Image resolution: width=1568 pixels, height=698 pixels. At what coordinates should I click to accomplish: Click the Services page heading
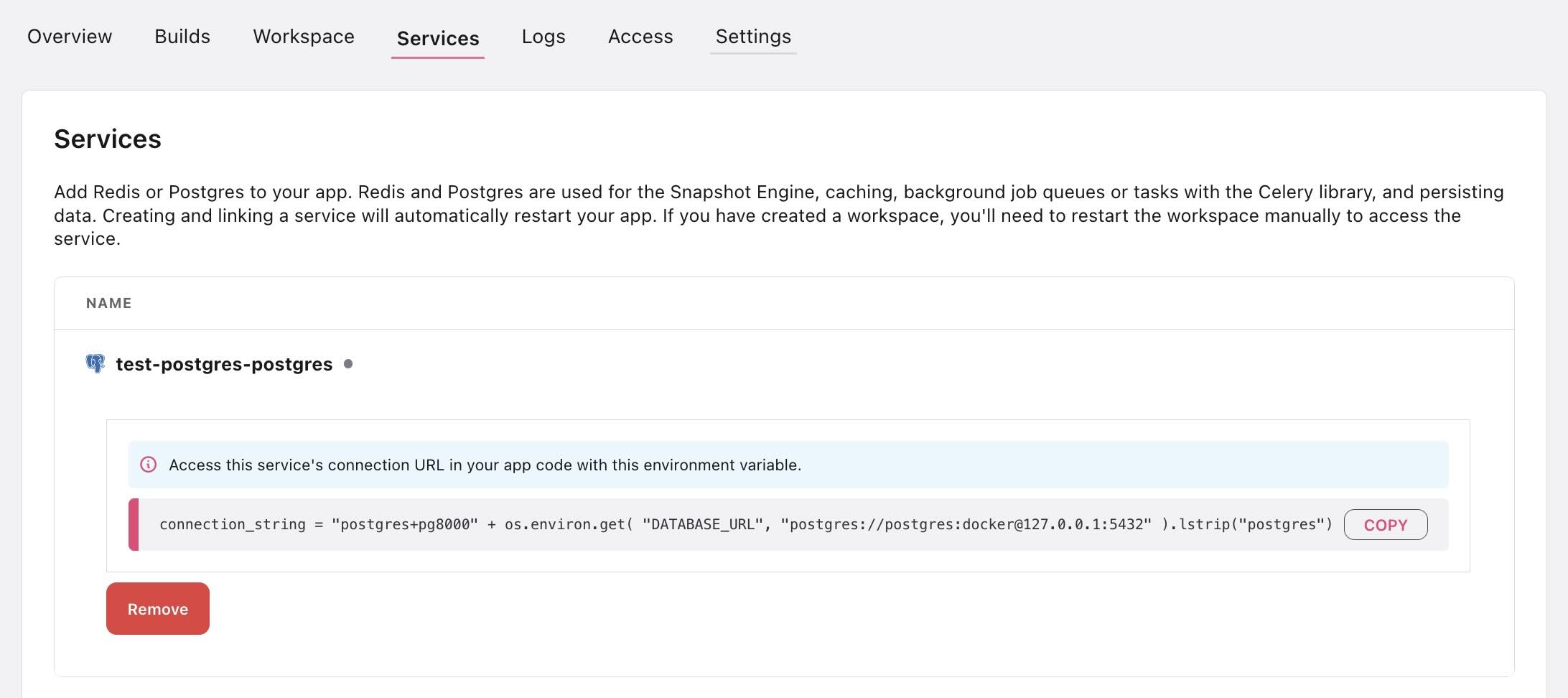click(108, 139)
